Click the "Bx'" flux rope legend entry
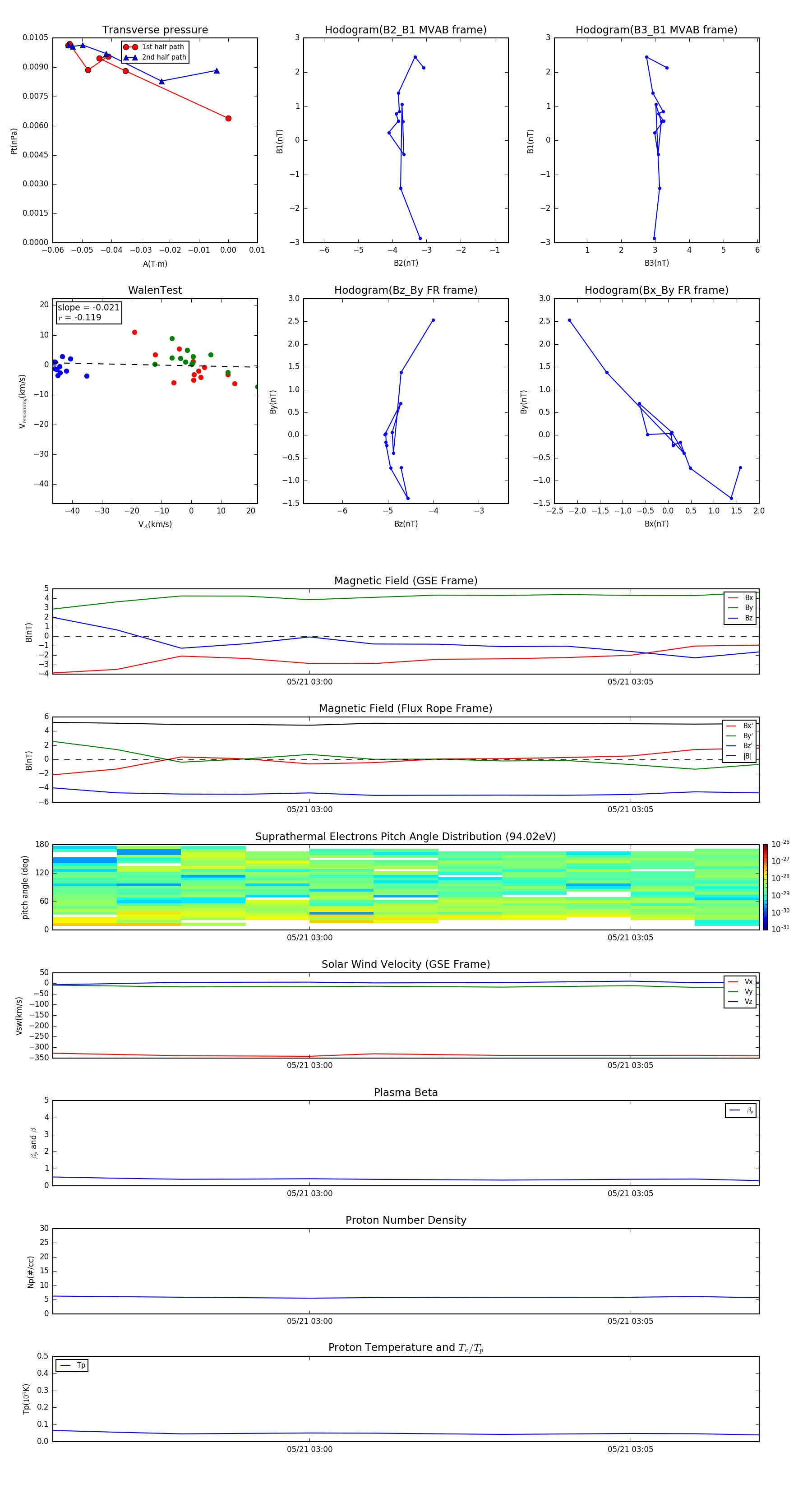This screenshot has height=1489, width=812. (x=739, y=726)
